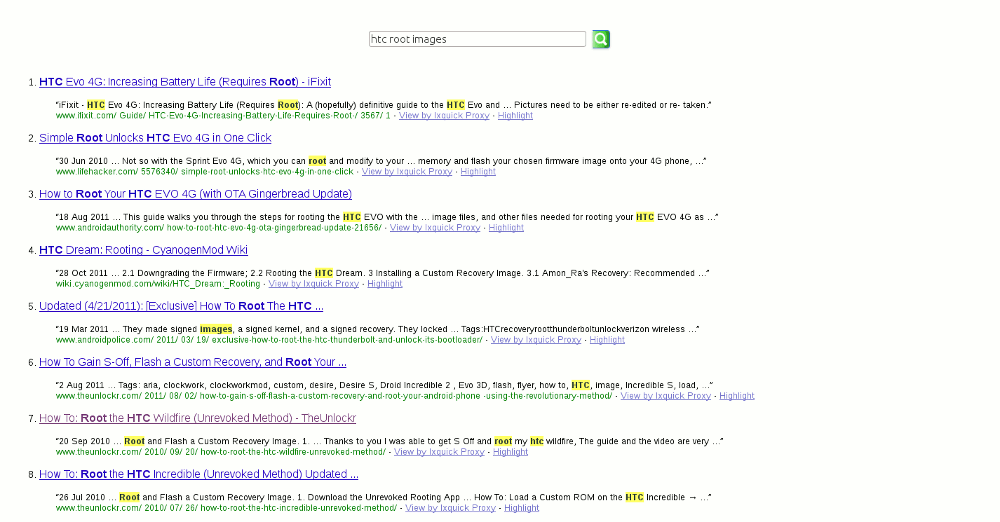Click the snippet text starting '26 Jul 2010'
1000x522 pixels.
(x=383, y=498)
